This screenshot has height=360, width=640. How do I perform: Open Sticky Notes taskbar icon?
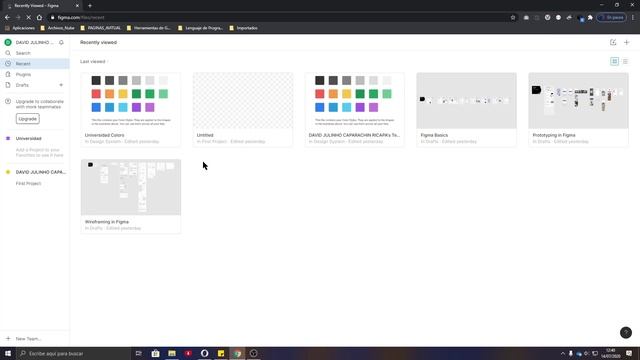pos(221,353)
